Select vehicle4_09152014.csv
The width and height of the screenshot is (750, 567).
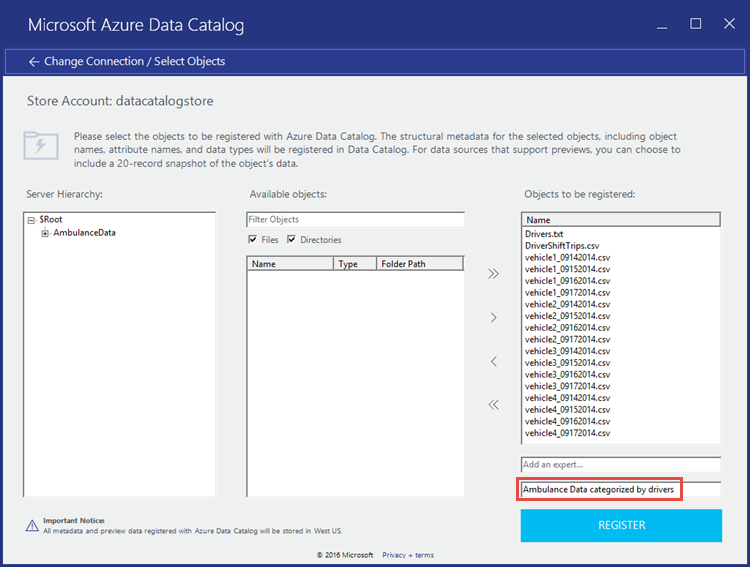point(567,410)
